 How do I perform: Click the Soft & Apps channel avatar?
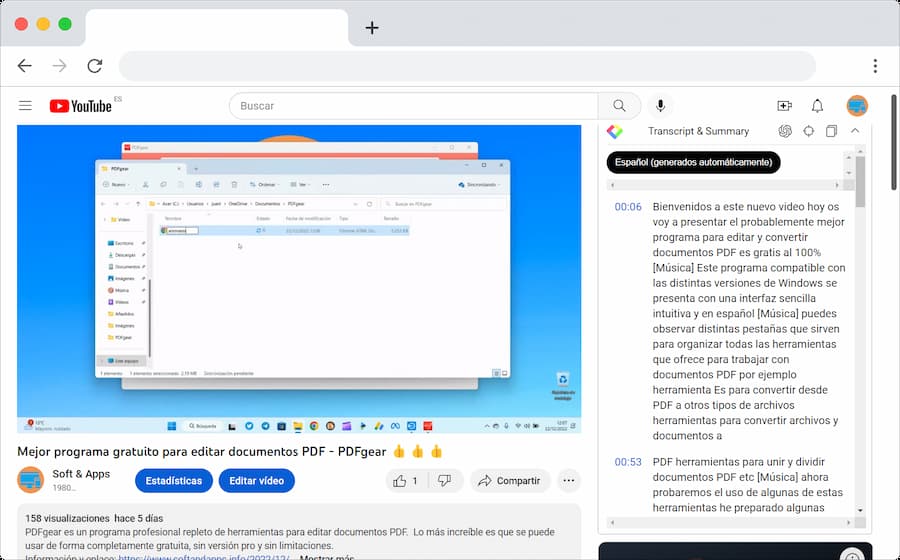[x=30, y=480]
